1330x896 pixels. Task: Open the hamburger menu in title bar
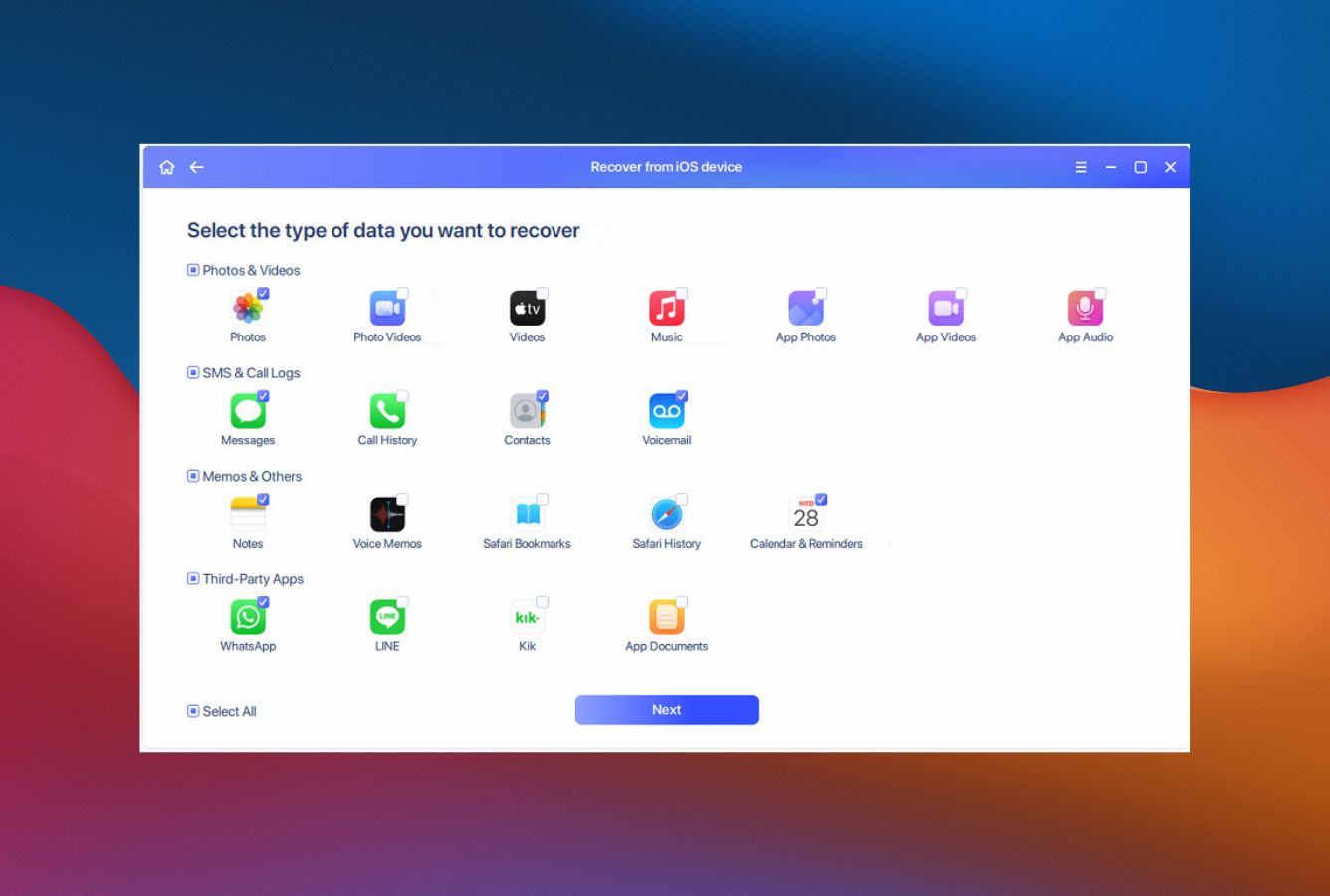coord(1081,167)
